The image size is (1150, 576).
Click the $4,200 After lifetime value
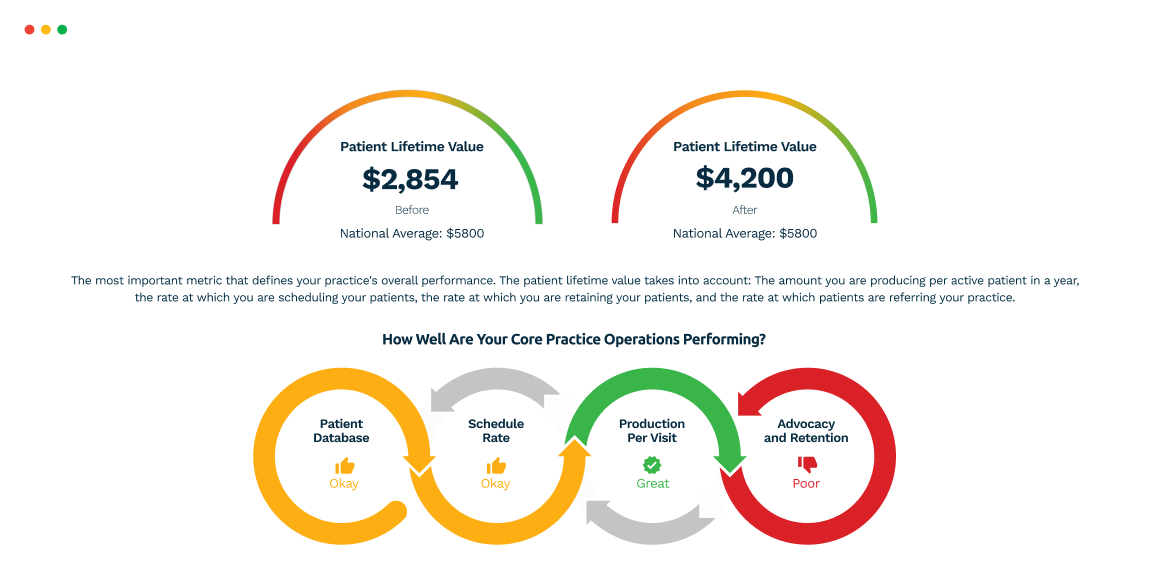click(x=745, y=178)
